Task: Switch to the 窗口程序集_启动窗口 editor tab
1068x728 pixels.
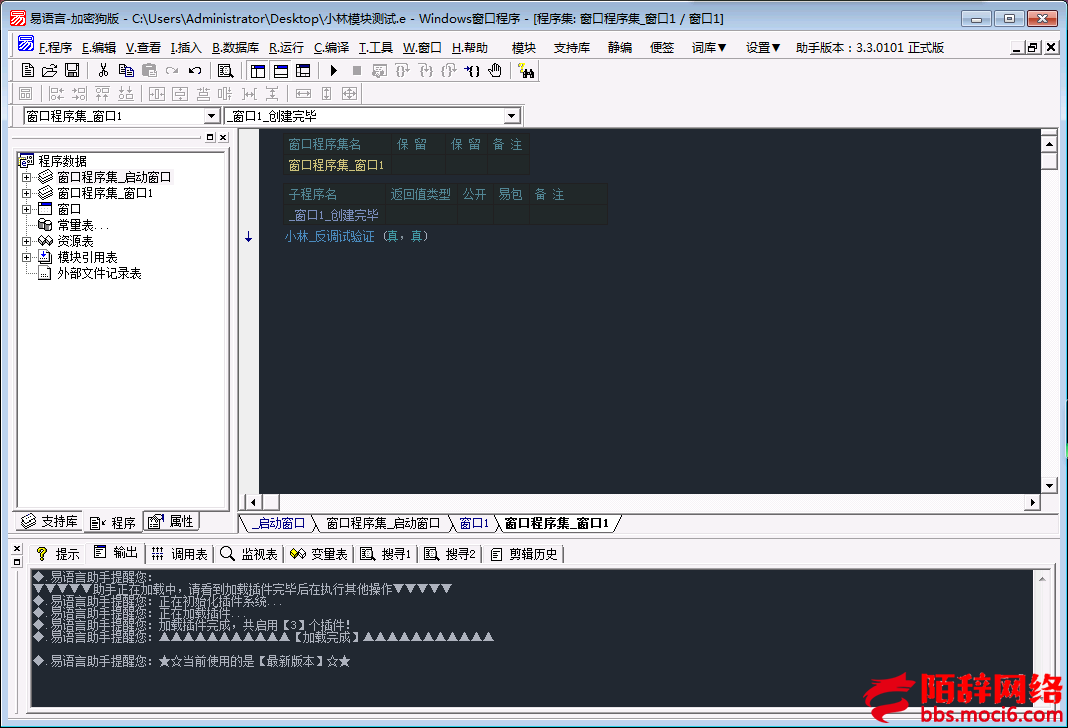Action: 383,523
